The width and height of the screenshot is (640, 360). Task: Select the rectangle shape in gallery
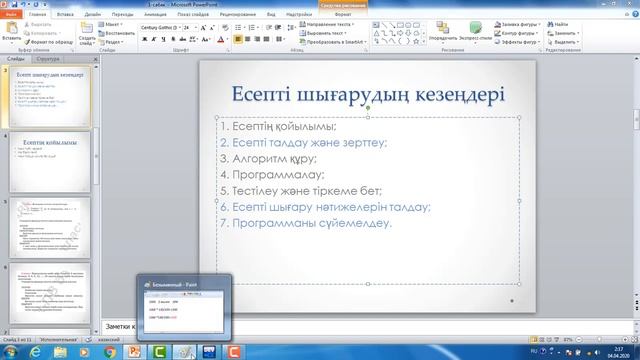(x=400, y=25)
